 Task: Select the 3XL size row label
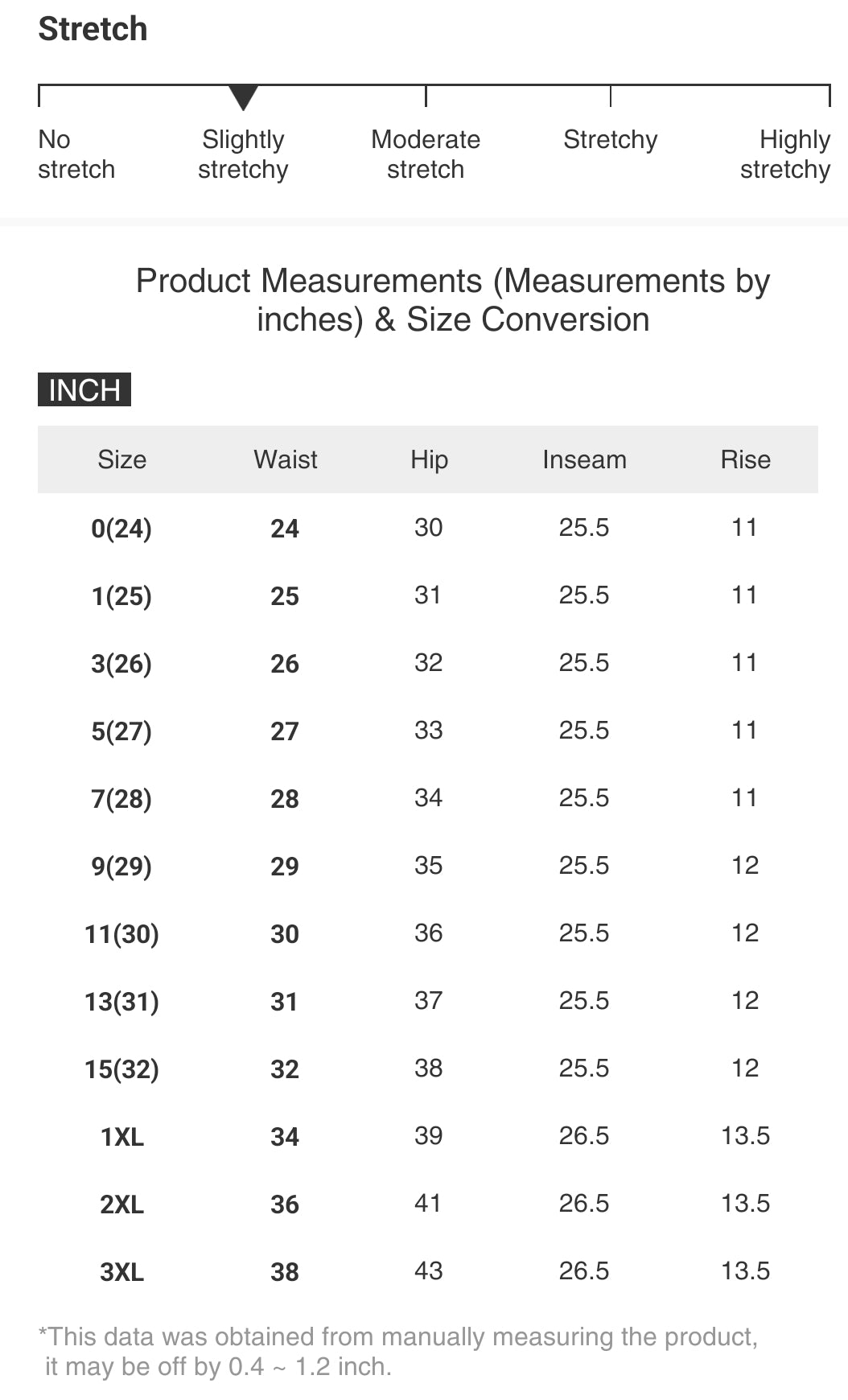pos(122,1272)
